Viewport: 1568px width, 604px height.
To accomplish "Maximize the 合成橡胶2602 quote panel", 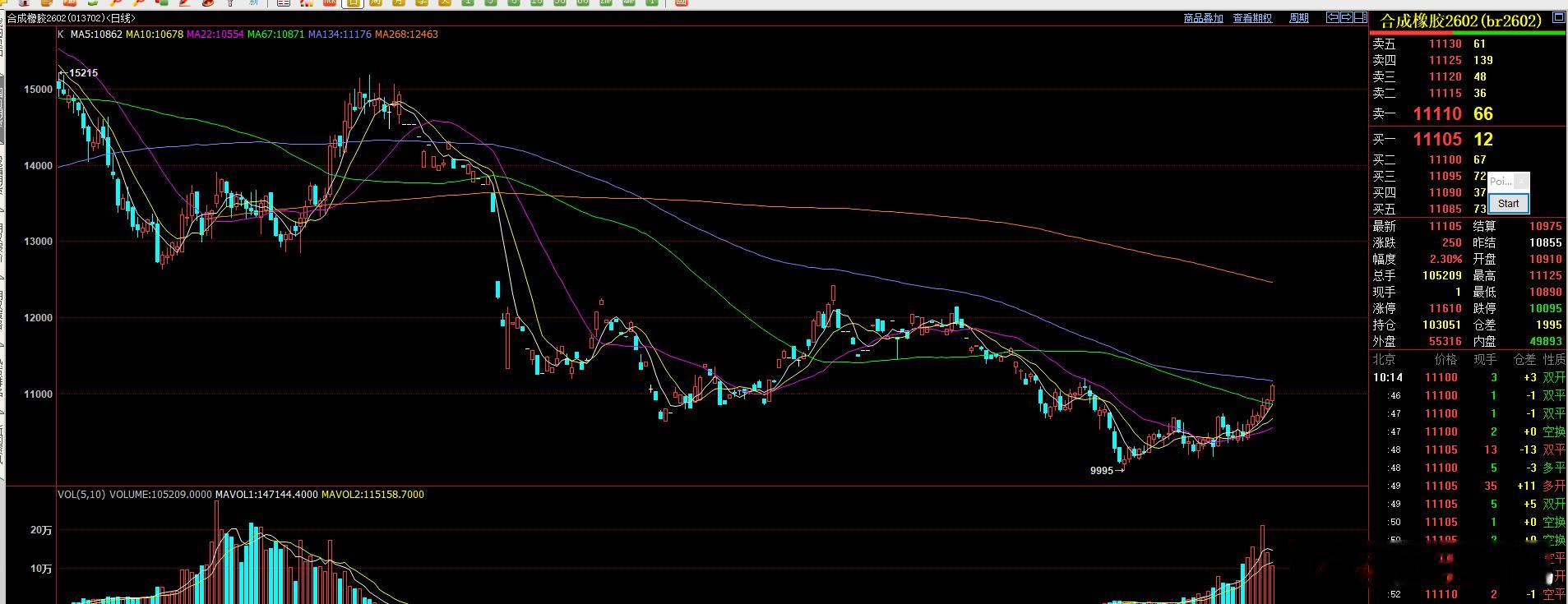I will (x=1558, y=17).
